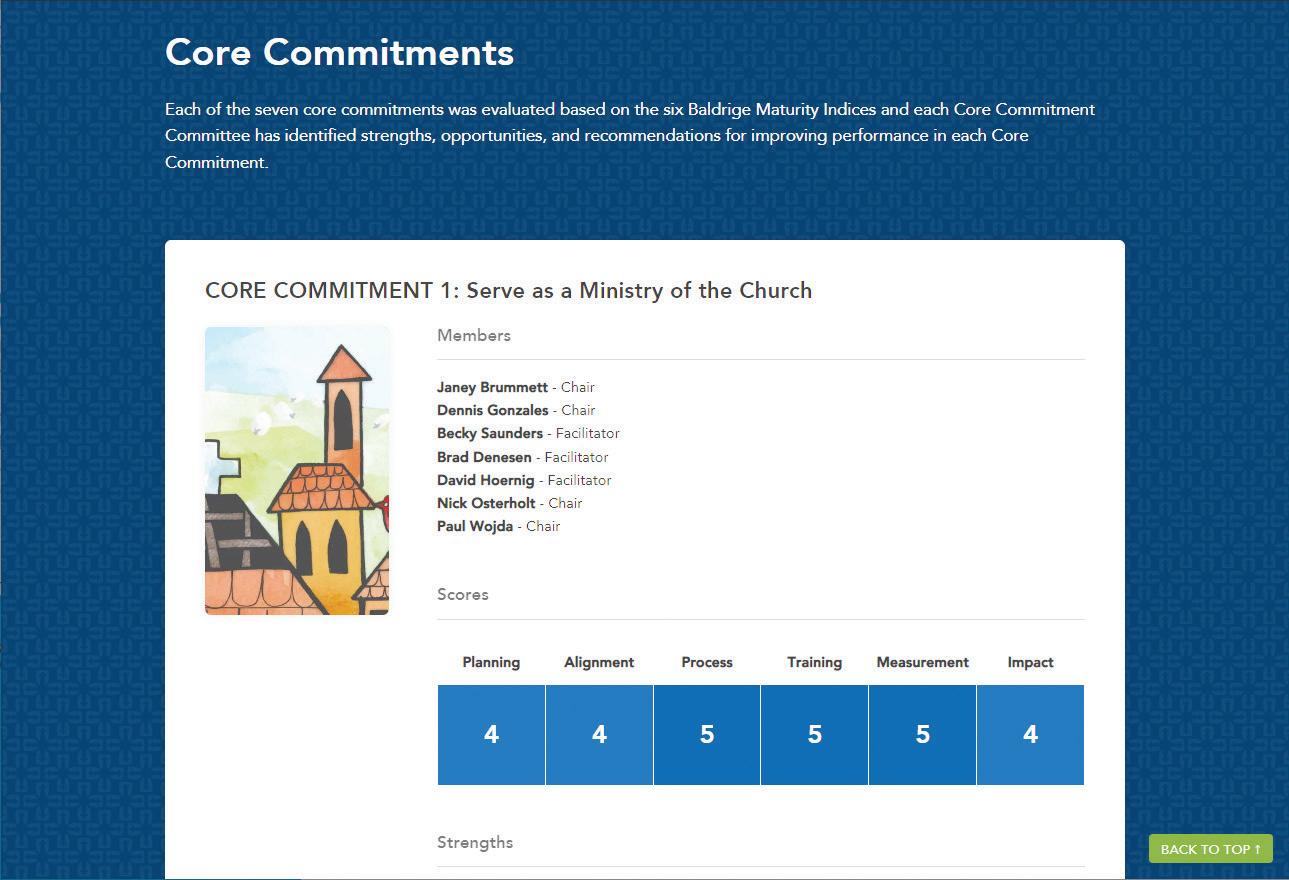Click the Process score tile showing 5
The image size is (1289, 880).
click(x=707, y=735)
